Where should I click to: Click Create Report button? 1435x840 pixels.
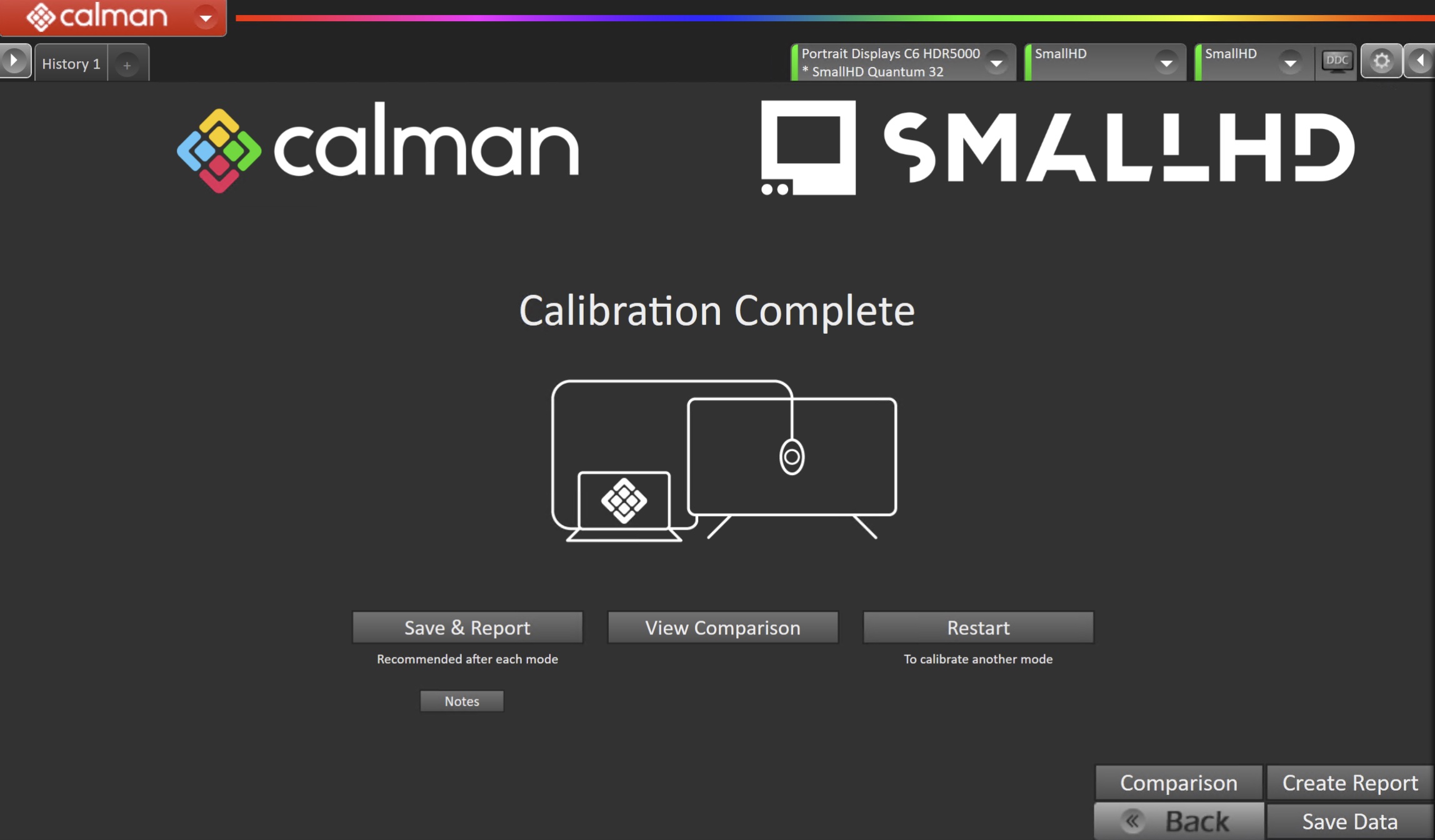(1349, 782)
